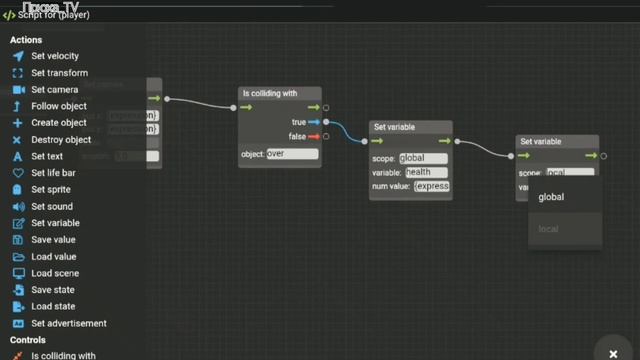Viewport: 640px width, 360px height.
Task: Select the Load scene action label
Action: coord(56,273)
